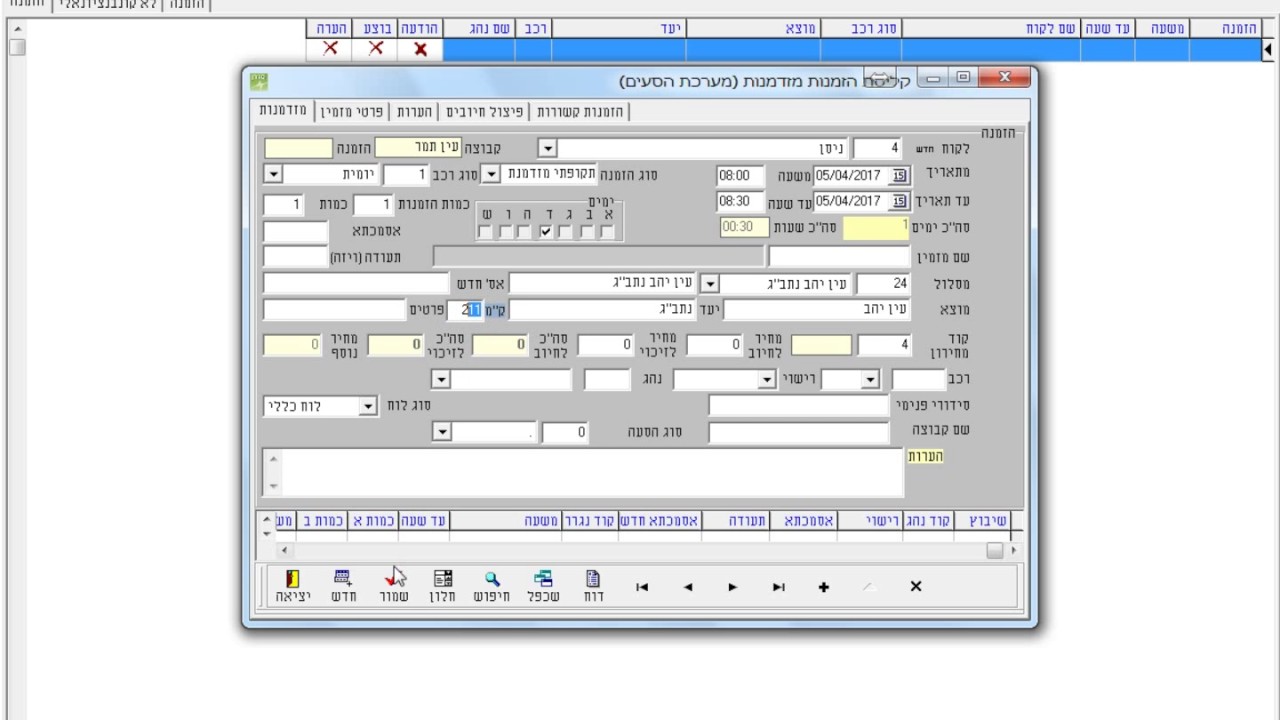
Task: Uncheck day ד checkbox
Action: click(546, 232)
